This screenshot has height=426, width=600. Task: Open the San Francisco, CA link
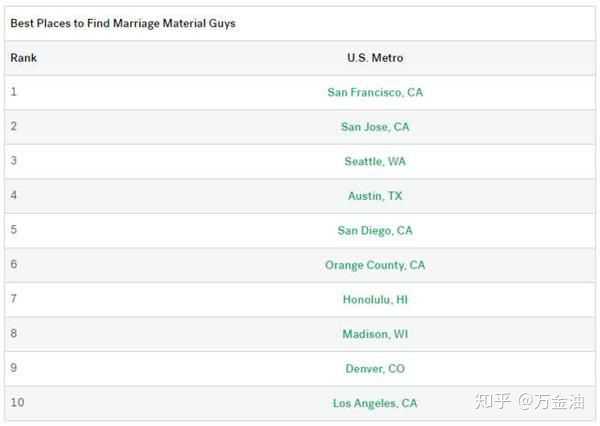[x=375, y=92]
